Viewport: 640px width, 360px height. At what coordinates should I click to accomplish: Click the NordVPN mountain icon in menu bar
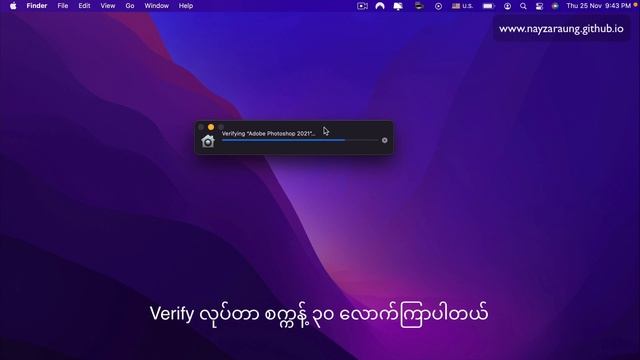[380, 6]
